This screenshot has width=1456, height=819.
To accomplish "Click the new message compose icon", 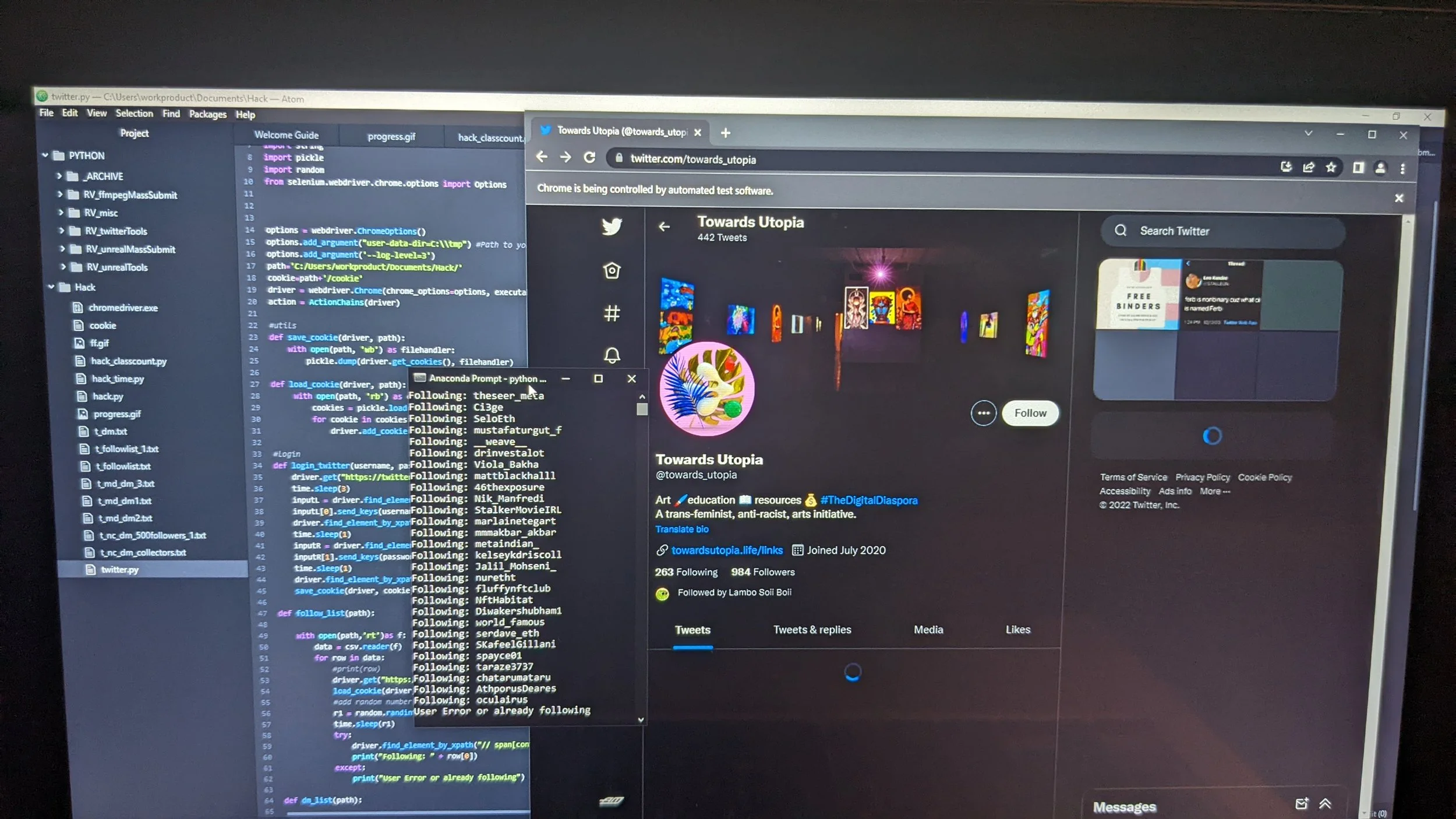I will pos(1301,804).
